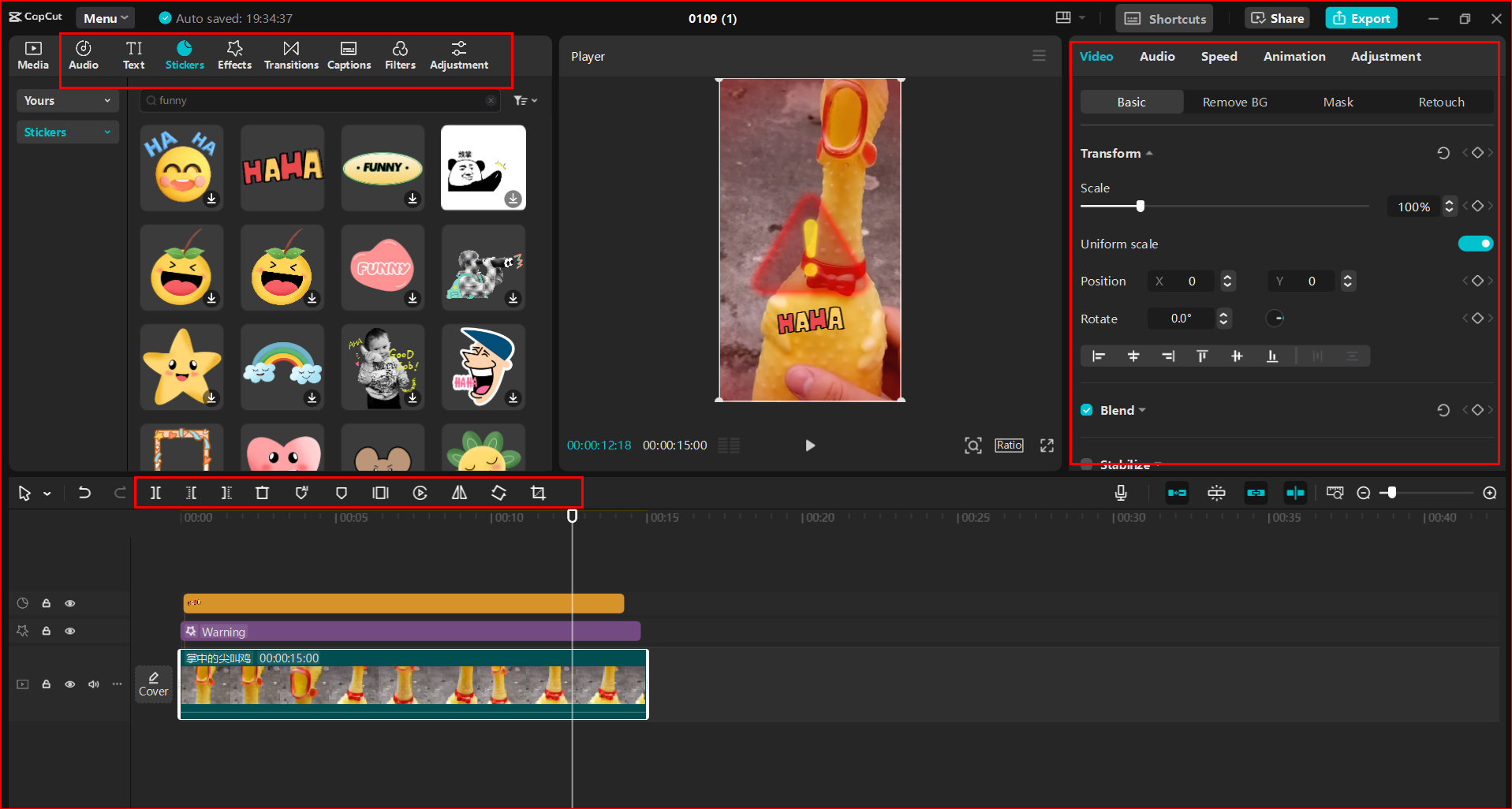Viewport: 1512px width, 809px height.
Task: Collapse the Transform section
Action: coord(1149,152)
